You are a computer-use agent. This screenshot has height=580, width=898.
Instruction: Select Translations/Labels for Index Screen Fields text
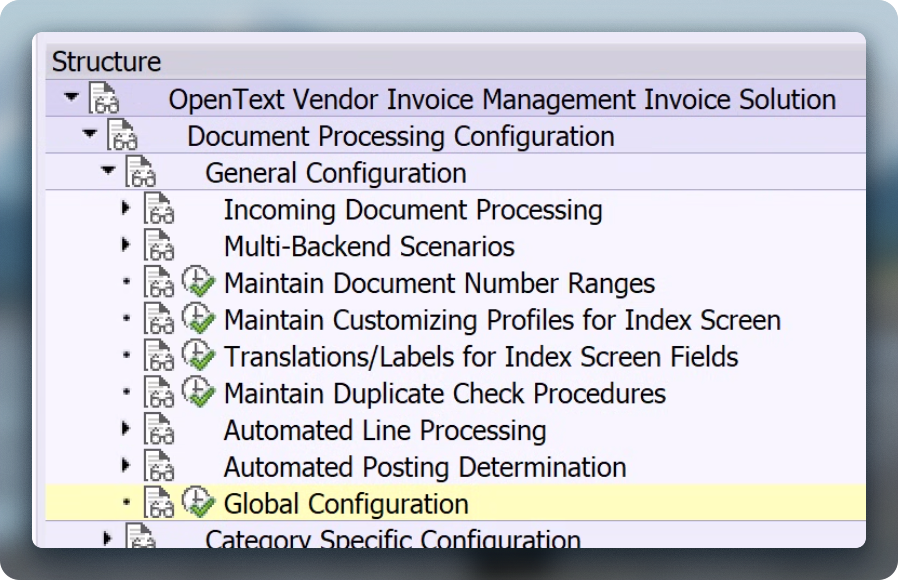pos(480,357)
